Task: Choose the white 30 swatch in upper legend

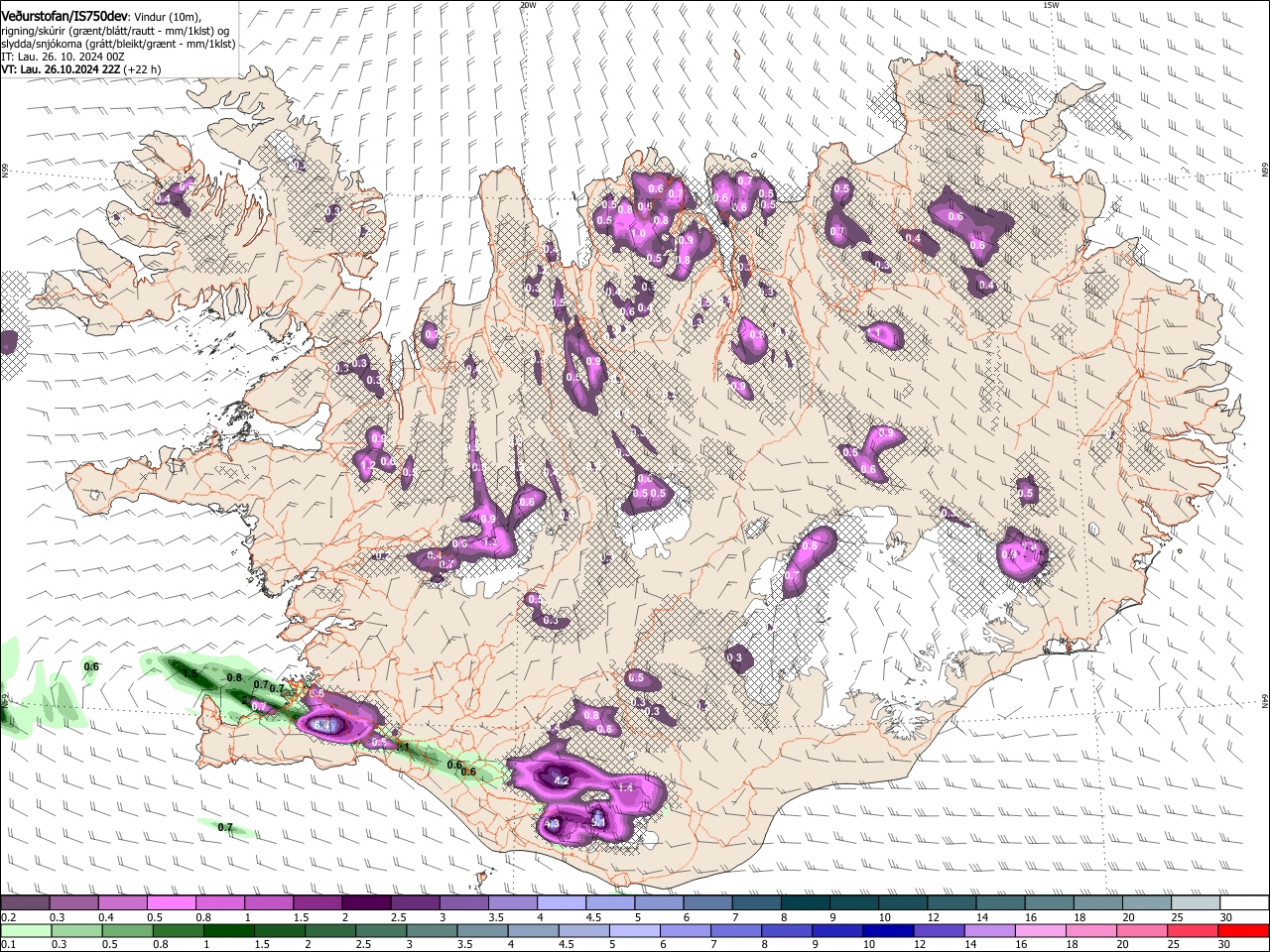Action: [x=1244, y=903]
